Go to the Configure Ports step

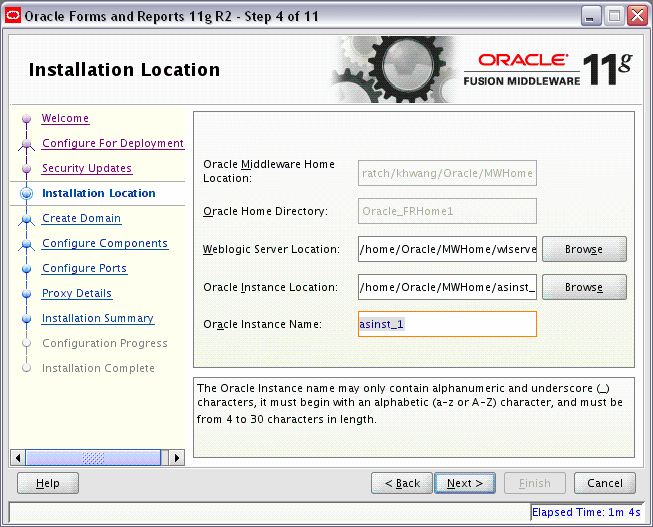85,268
